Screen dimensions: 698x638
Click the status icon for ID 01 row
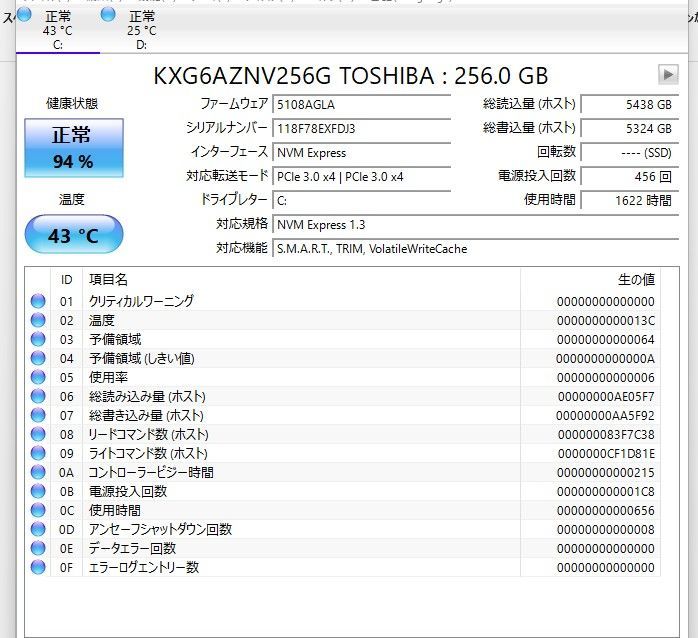(38, 301)
